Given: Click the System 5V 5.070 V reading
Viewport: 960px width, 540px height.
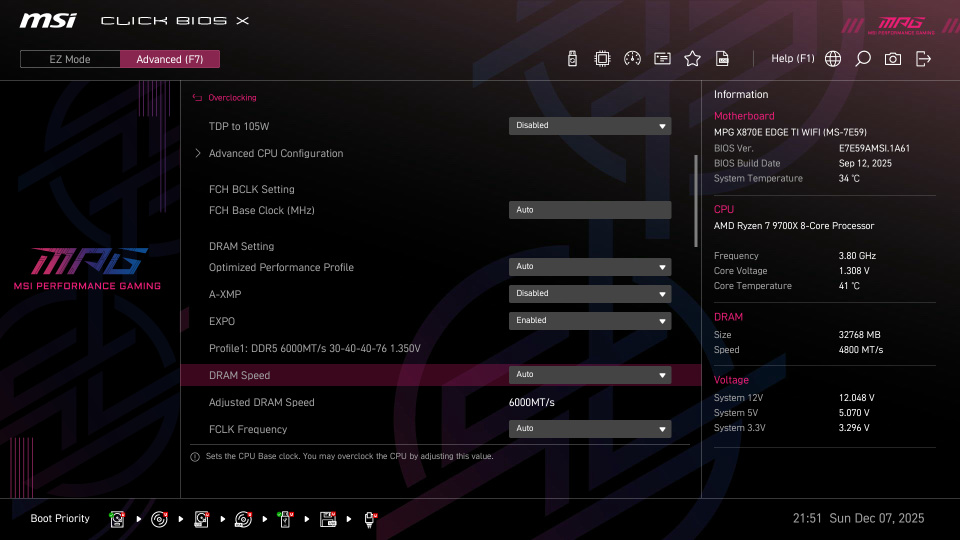Looking at the screenshot, I should click(854, 413).
